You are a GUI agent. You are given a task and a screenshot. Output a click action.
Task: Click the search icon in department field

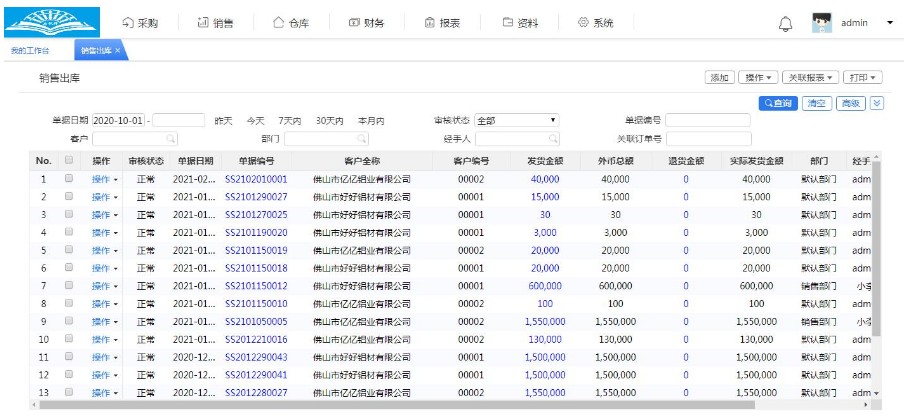[362, 139]
